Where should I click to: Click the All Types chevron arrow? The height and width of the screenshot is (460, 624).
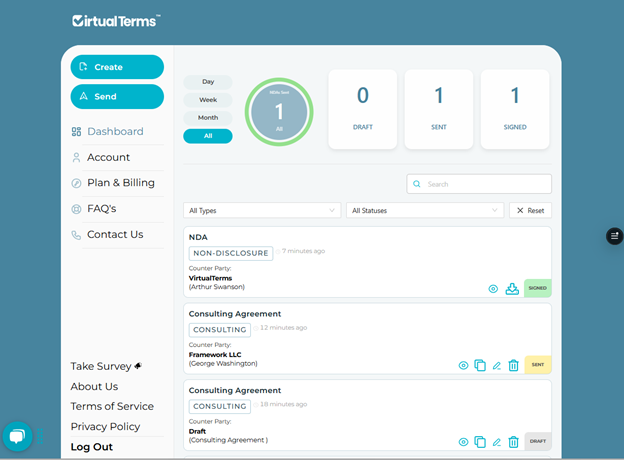pos(332,211)
